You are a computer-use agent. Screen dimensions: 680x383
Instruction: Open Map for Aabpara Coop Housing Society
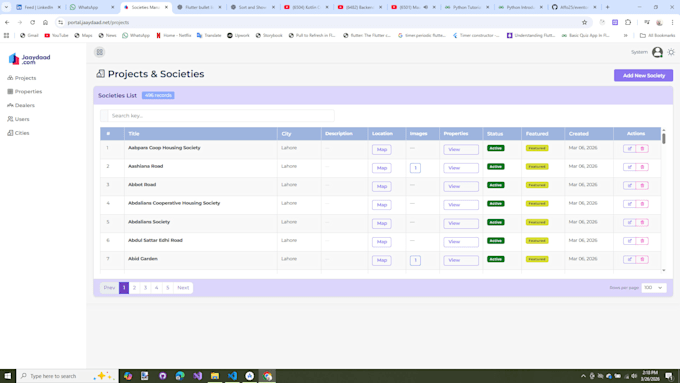pyautogui.click(x=382, y=150)
